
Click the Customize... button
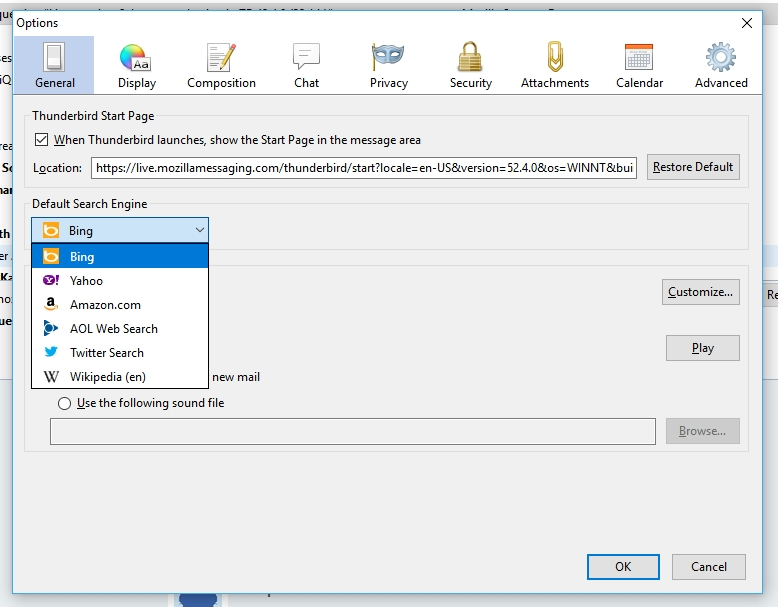pos(700,292)
